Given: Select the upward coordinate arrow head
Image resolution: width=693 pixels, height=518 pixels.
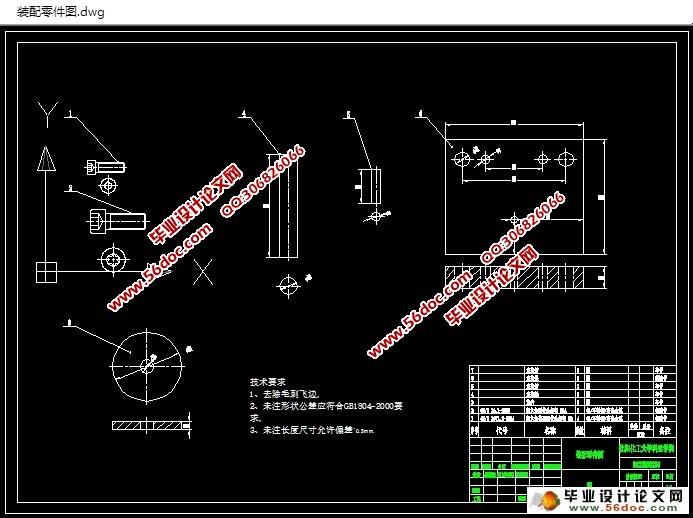Looking at the screenshot, I should pos(45,159).
